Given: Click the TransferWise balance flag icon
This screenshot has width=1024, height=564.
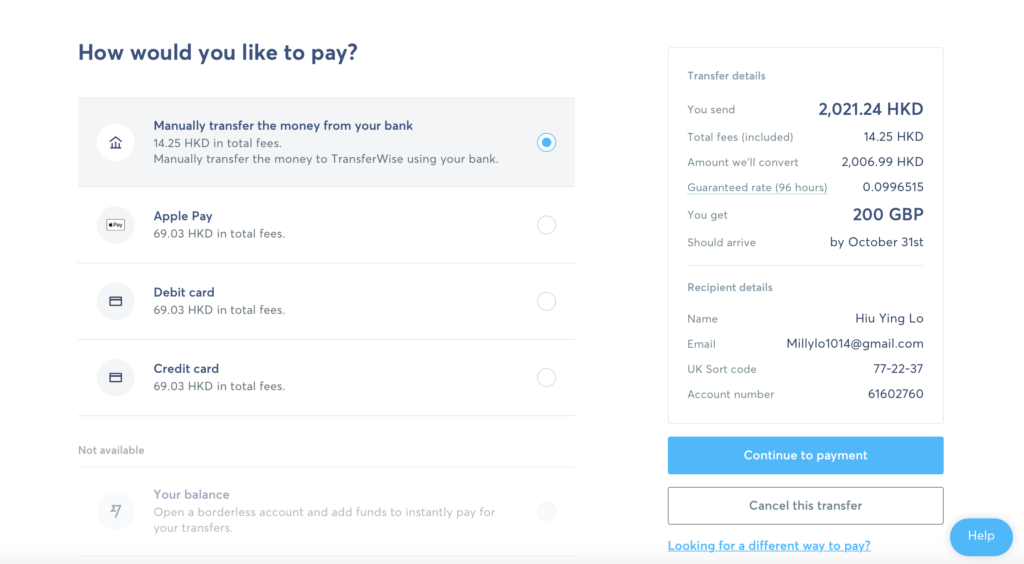Looking at the screenshot, I should pos(116,510).
